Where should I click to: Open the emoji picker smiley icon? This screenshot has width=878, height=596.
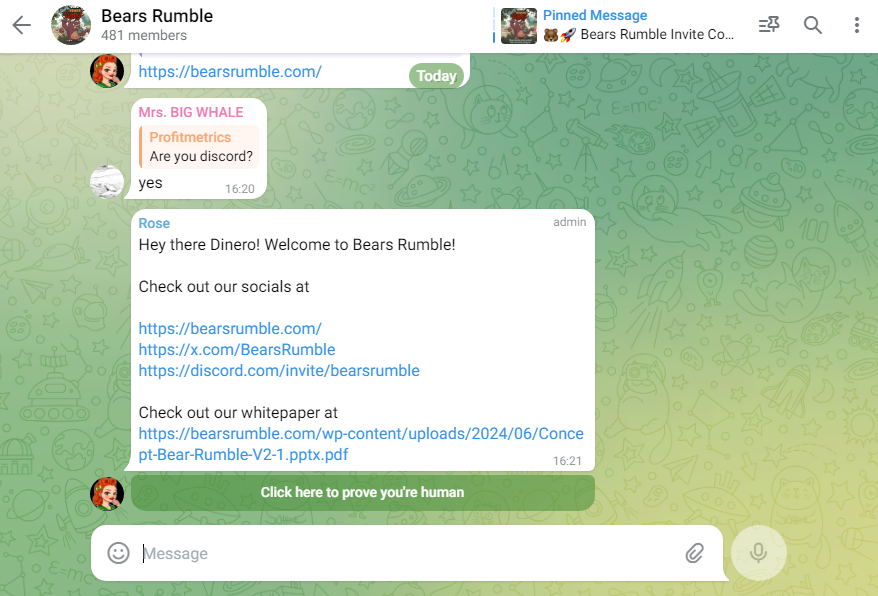coord(118,553)
